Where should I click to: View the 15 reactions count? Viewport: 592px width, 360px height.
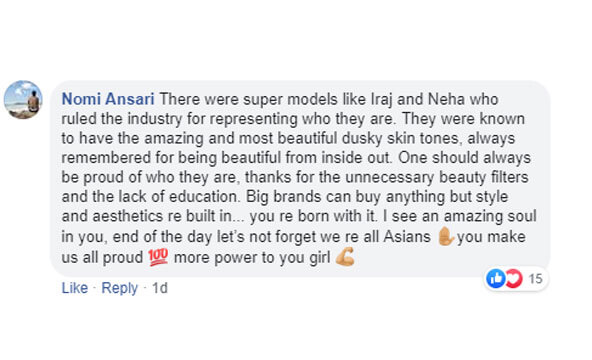click(535, 279)
